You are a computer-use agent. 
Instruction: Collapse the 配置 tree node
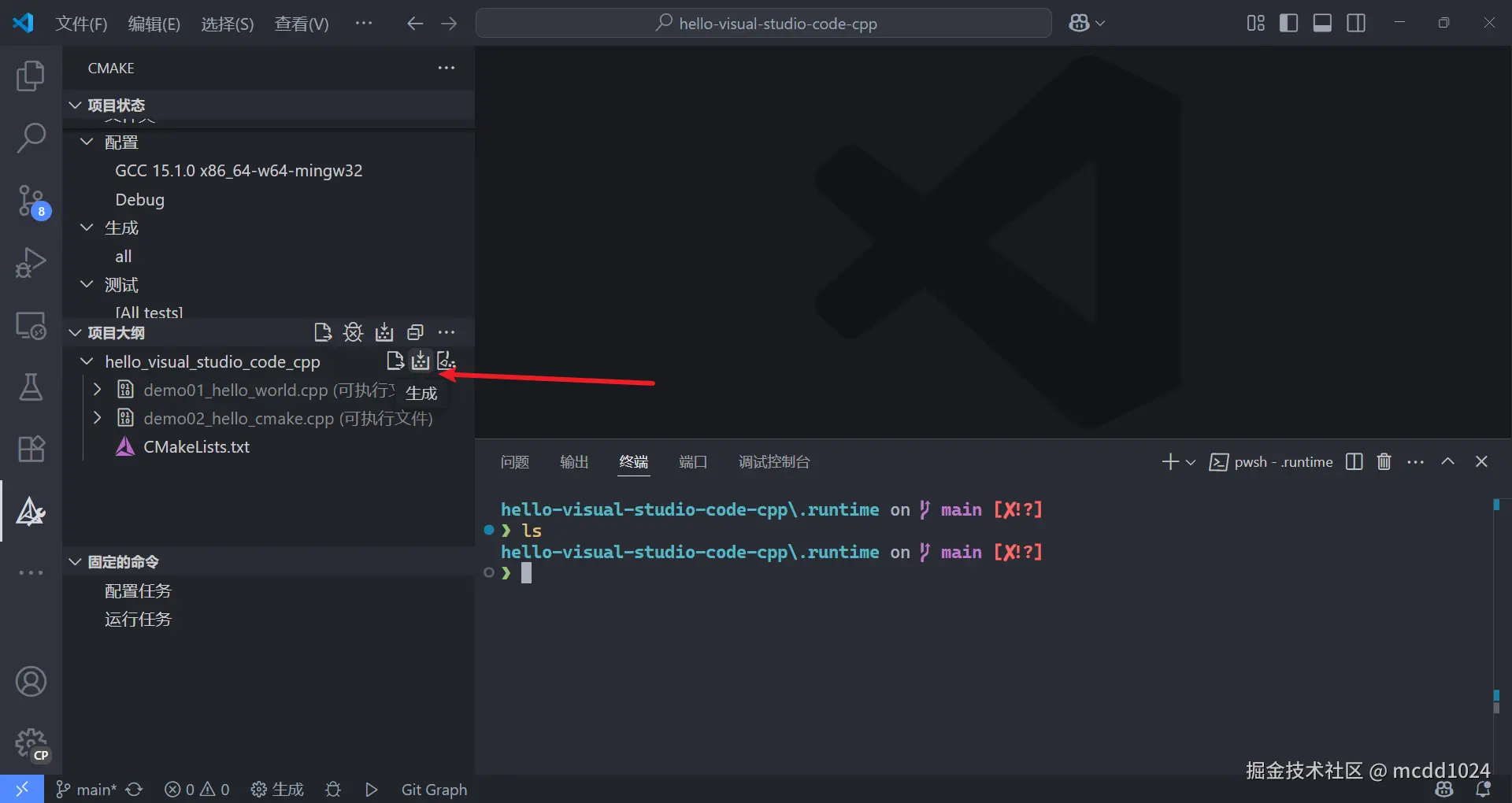87,142
